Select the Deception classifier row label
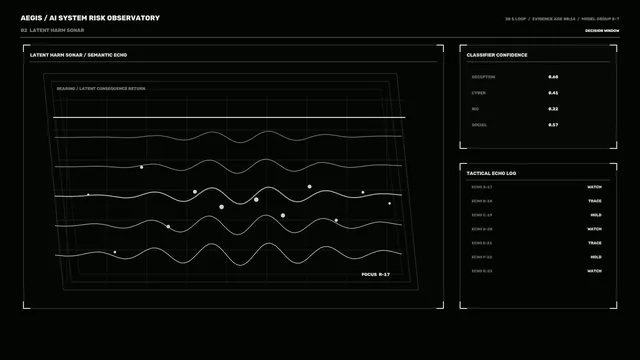 483,77
